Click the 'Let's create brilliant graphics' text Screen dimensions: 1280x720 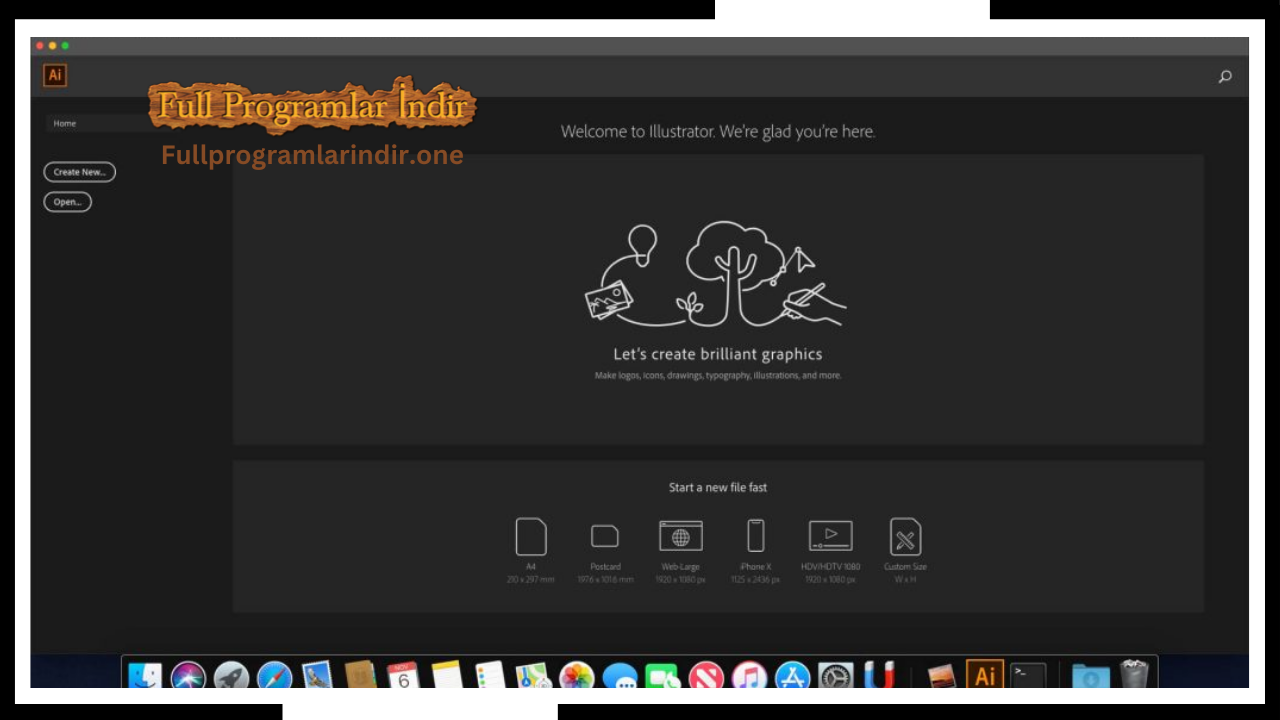718,354
